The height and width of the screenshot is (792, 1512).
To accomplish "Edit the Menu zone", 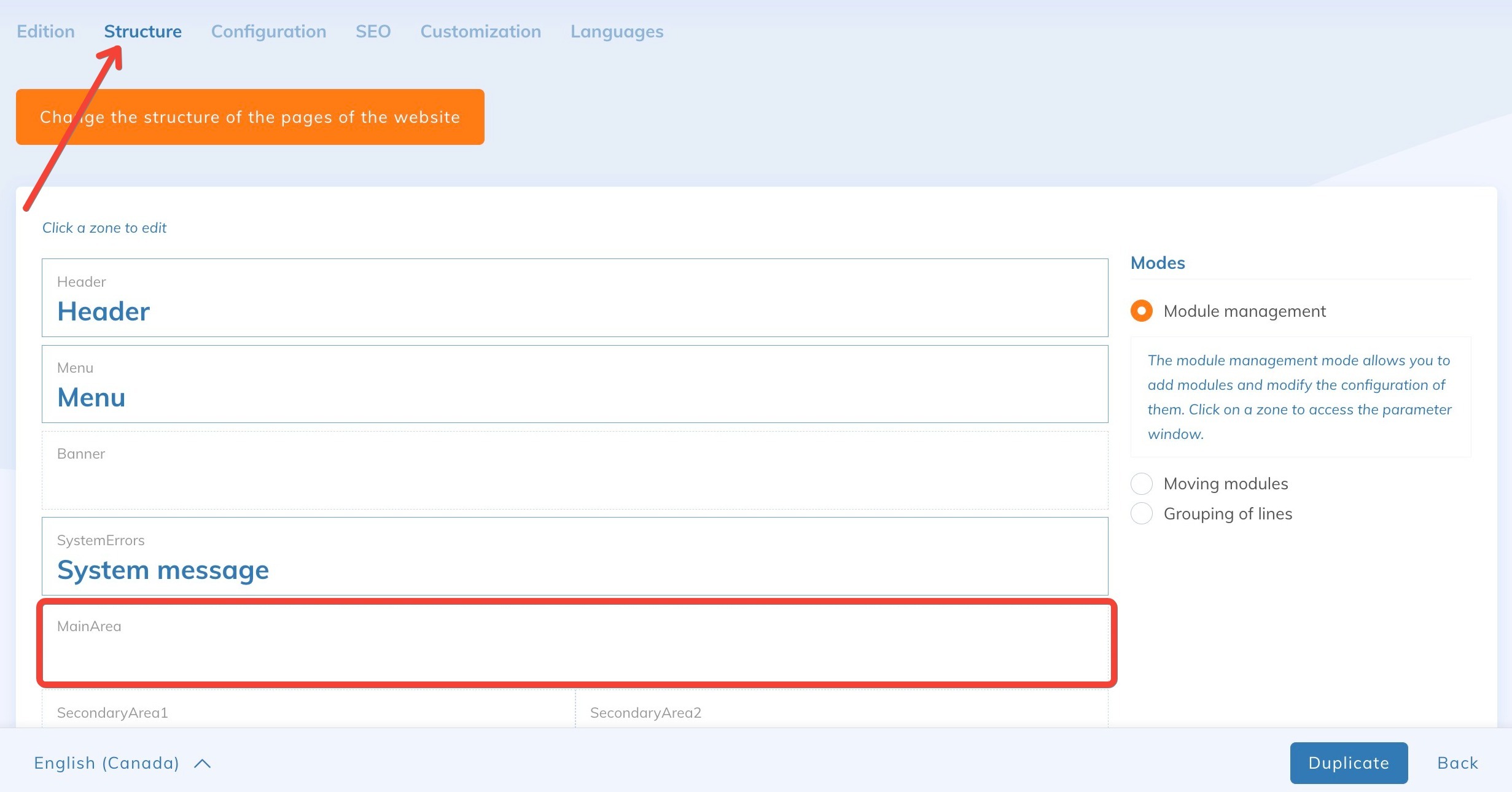I will coord(574,384).
